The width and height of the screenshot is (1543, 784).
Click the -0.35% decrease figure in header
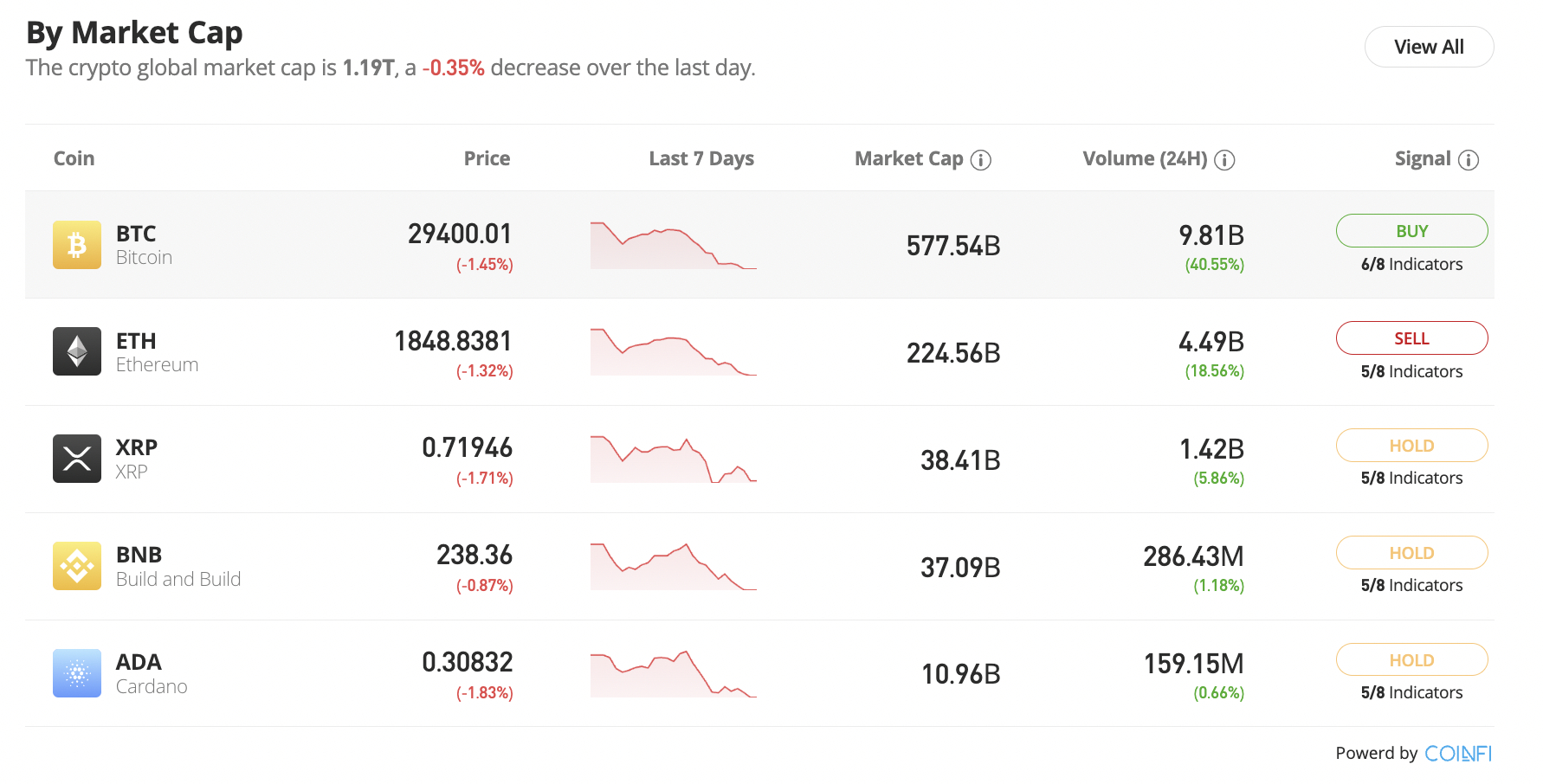[453, 67]
